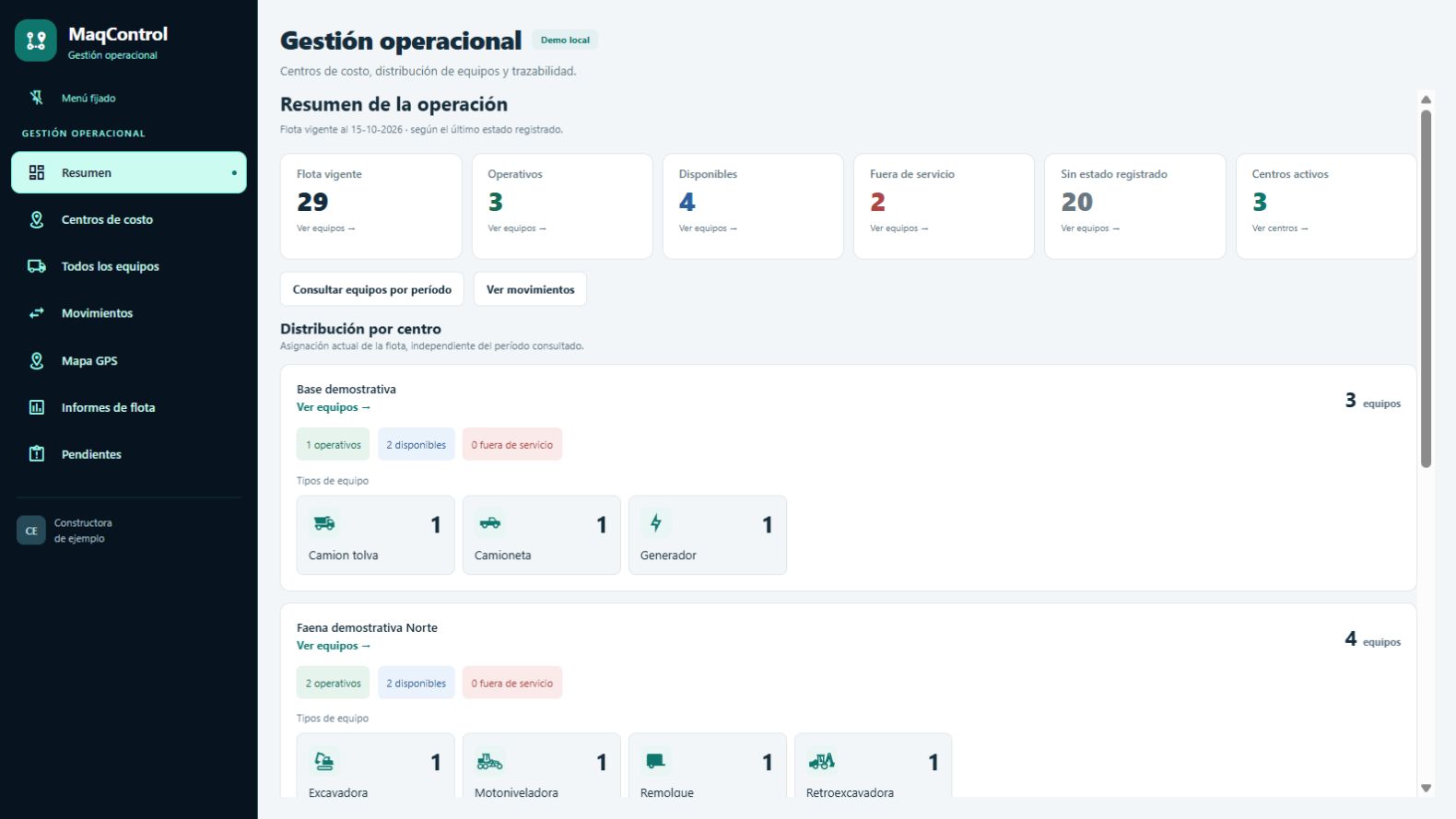Select the Excavadora equipment card
This screenshot has height=819, width=1456.
376,766
